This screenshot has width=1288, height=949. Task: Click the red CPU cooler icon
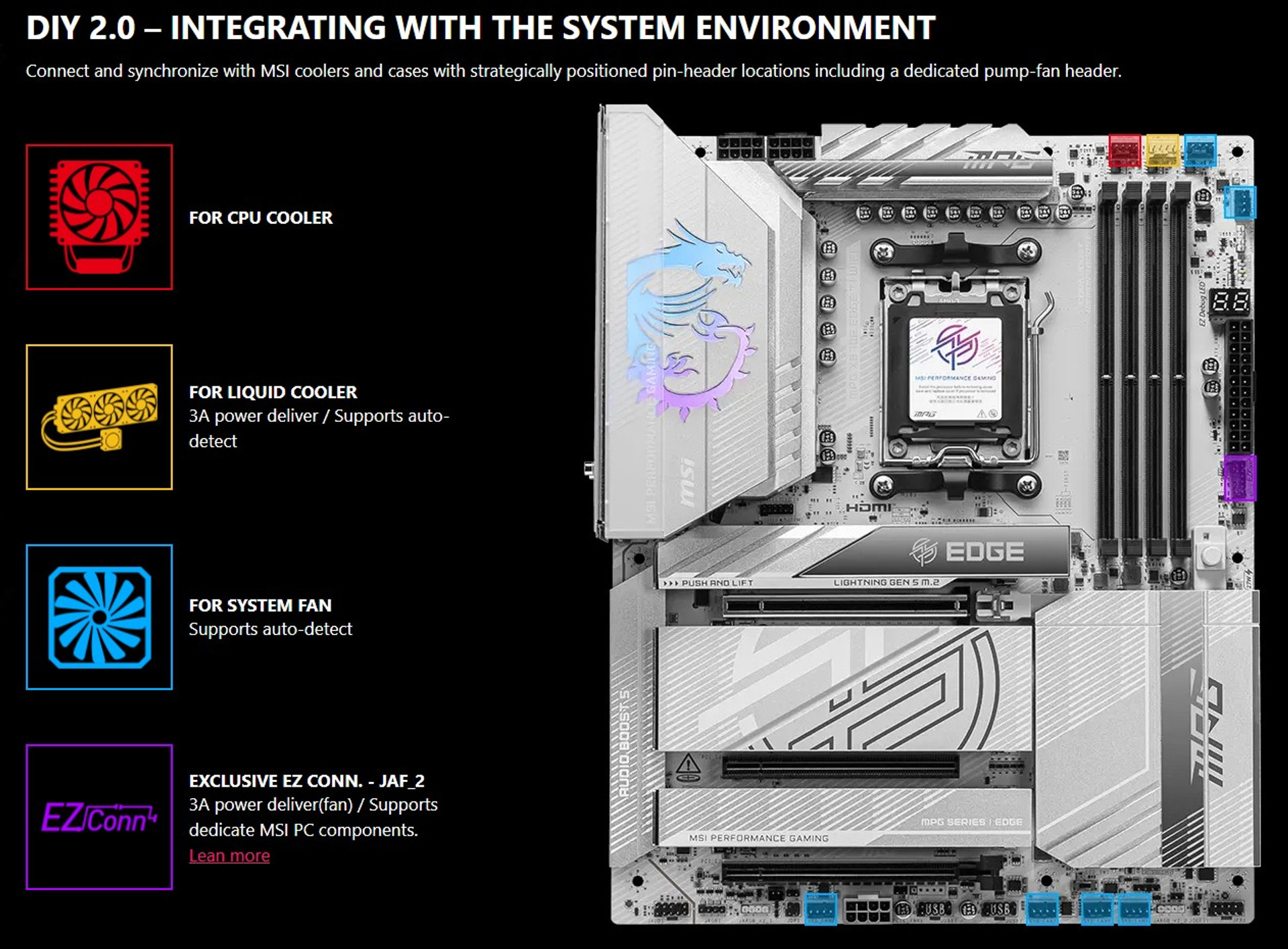coord(99,217)
